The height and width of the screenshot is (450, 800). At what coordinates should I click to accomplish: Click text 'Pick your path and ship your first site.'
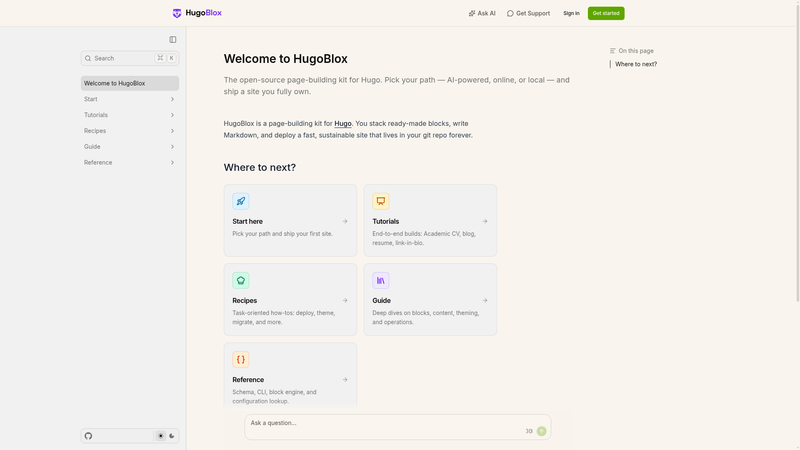(x=282, y=234)
